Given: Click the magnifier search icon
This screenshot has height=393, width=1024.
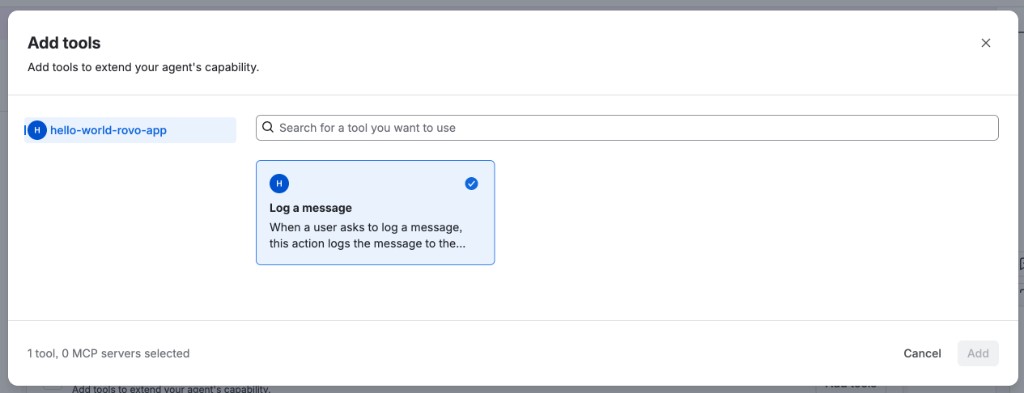Looking at the screenshot, I should coord(268,128).
